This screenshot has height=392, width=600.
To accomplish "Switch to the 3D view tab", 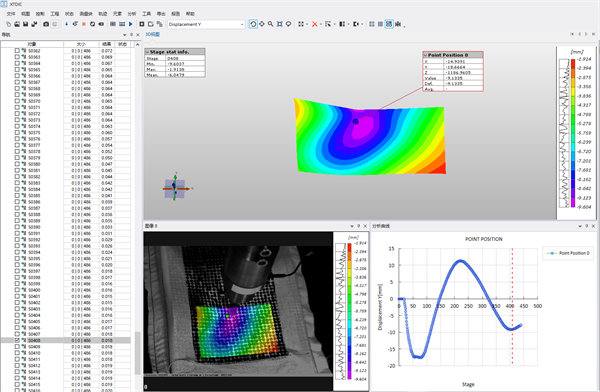I will 152,34.
